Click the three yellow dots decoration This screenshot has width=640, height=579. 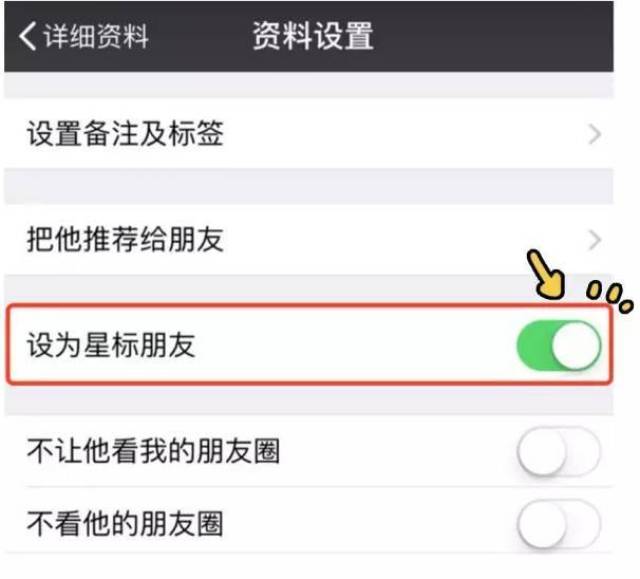[x=610, y=297]
